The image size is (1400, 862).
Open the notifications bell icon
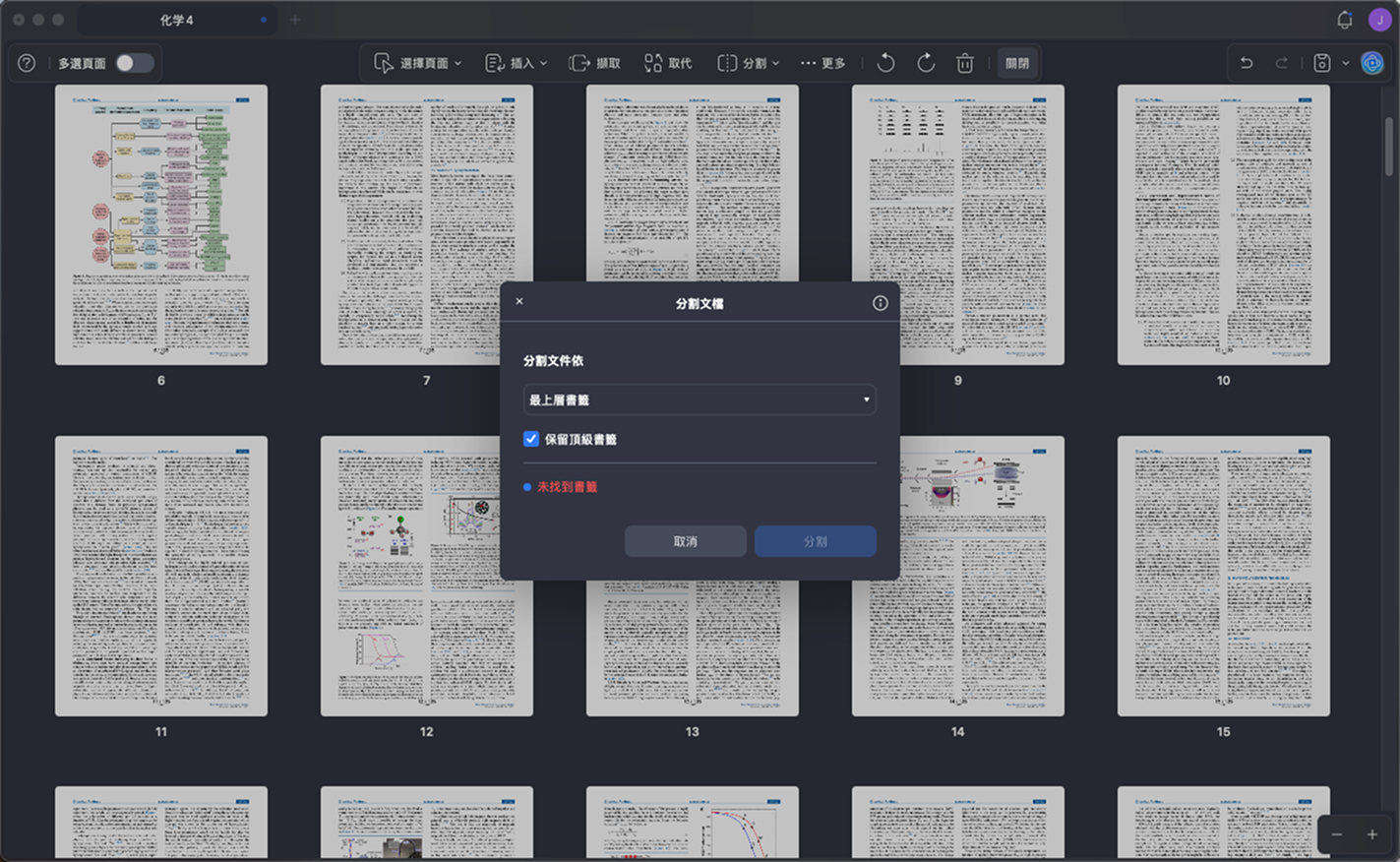1345,20
